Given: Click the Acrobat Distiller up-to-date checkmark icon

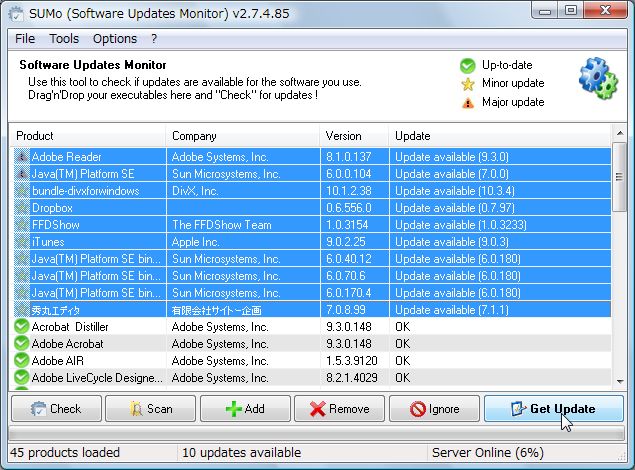Looking at the screenshot, I should click(21, 326).
